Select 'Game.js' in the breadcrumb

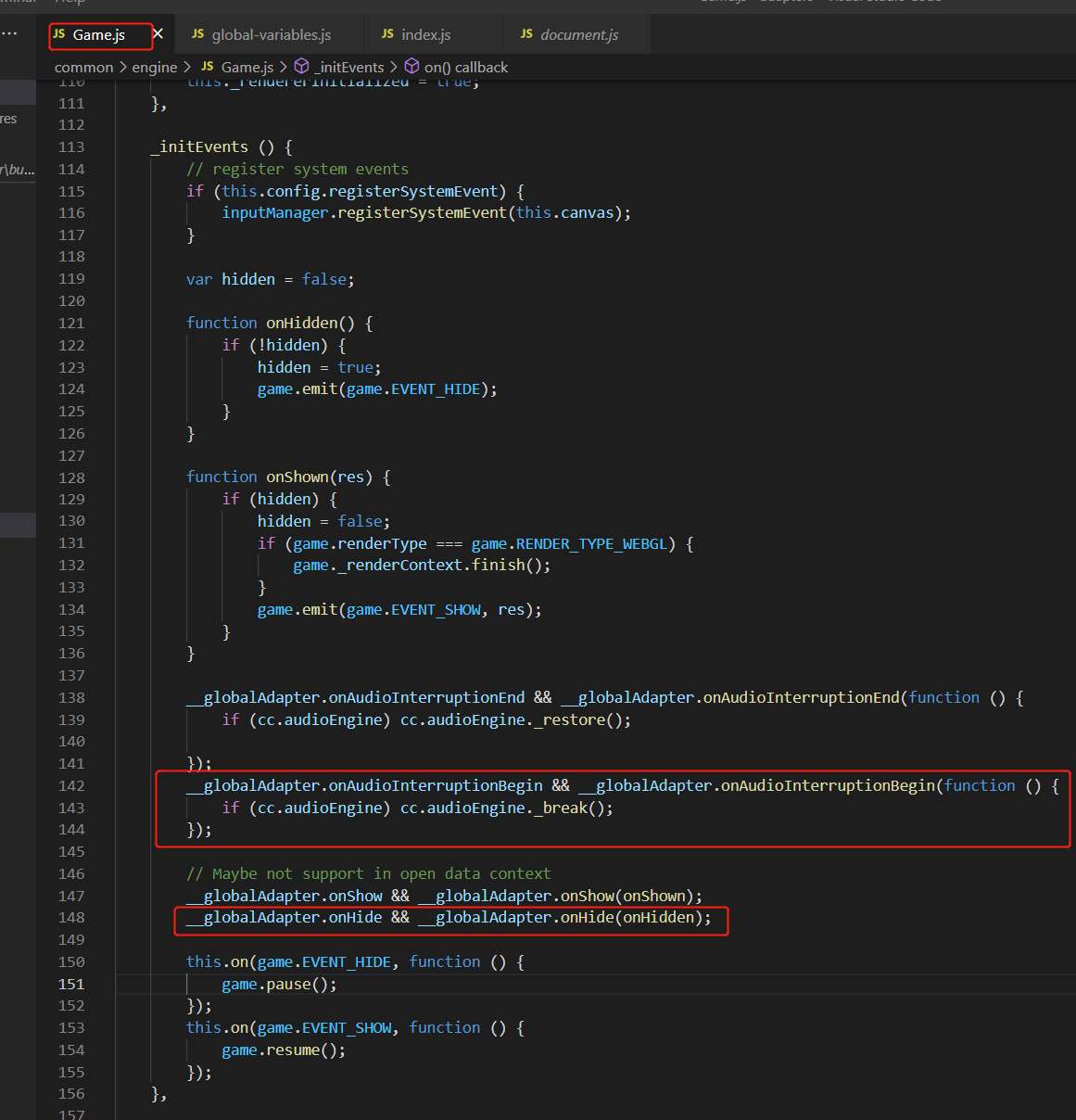[x=247, y=68]
